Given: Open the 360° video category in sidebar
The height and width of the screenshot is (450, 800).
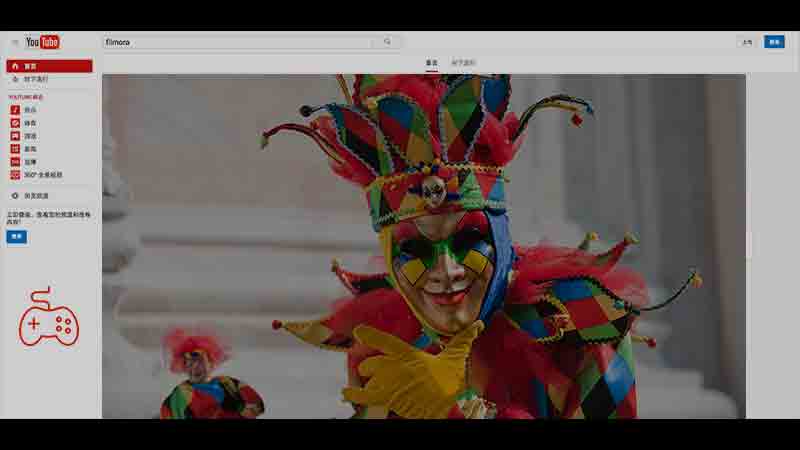Looking at the screenshot, I should point(37,175).
